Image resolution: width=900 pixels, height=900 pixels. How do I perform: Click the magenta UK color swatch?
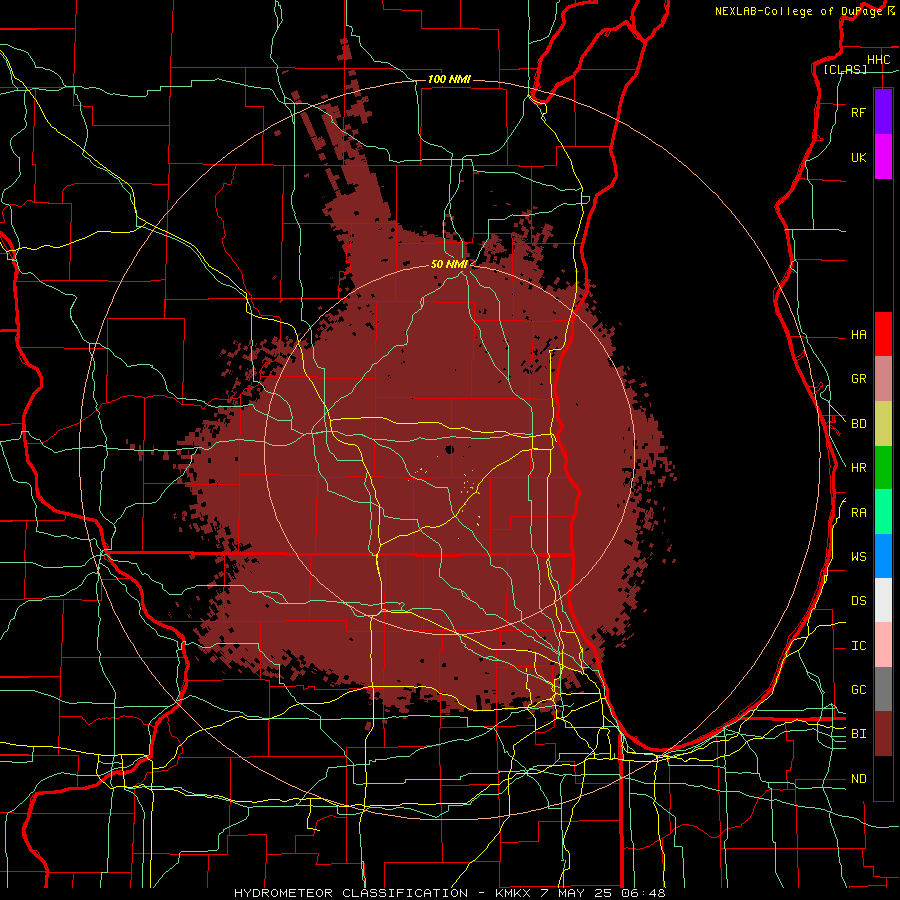[883, 157]
